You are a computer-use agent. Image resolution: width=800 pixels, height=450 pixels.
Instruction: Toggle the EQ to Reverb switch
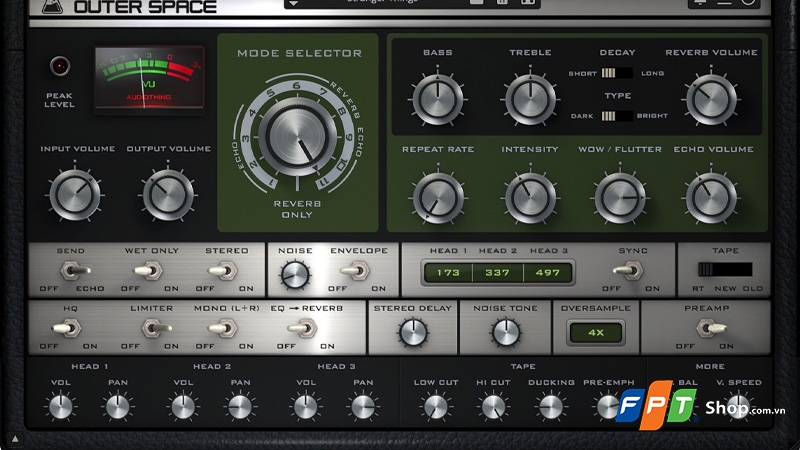[303, 328]
